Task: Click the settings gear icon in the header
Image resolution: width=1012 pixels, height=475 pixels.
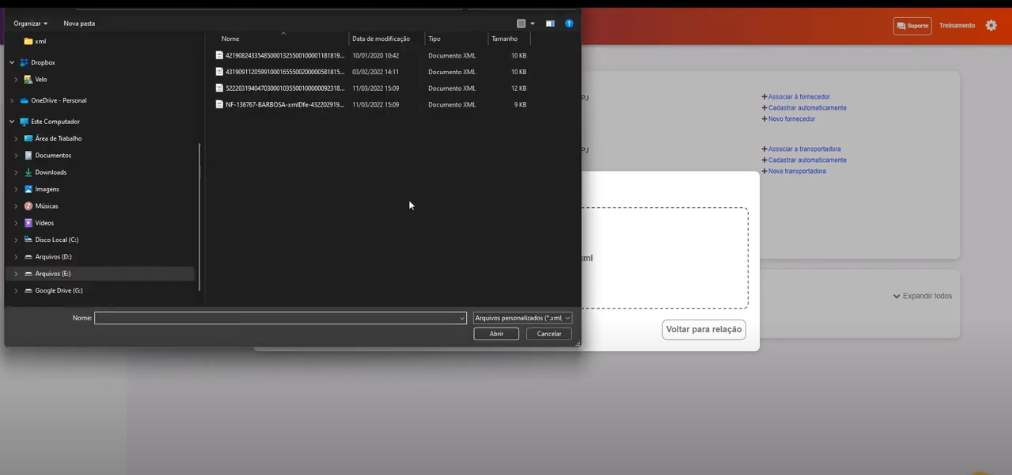Action: pos(991,25)
